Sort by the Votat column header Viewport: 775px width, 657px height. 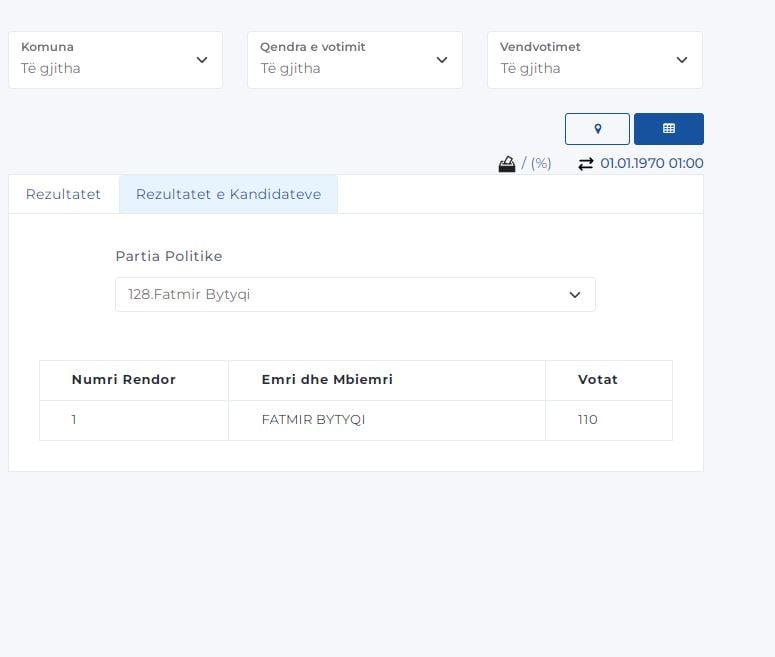tap(598, 380)
